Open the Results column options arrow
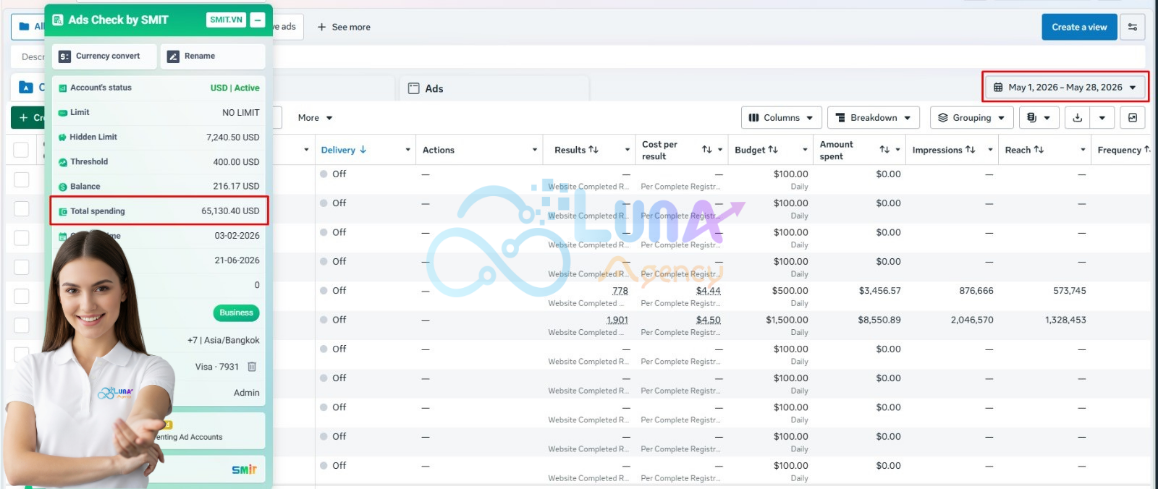Image resolution: width=1158 pixels, height=489 pixels. [x=627, y=150]
